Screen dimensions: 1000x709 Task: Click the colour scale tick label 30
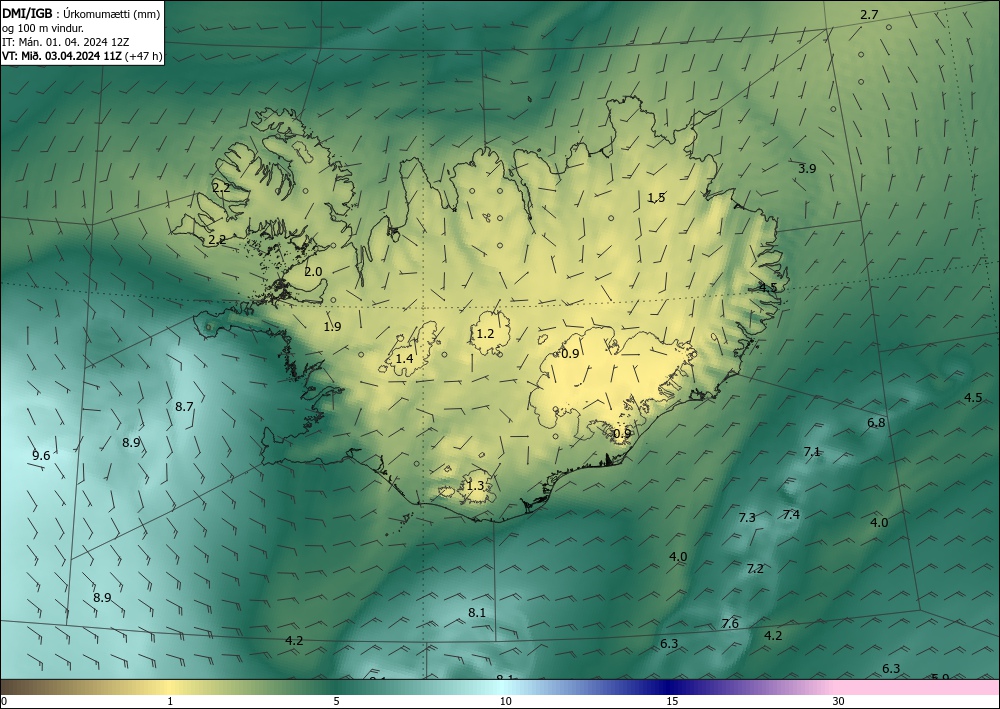coord(839,701)
